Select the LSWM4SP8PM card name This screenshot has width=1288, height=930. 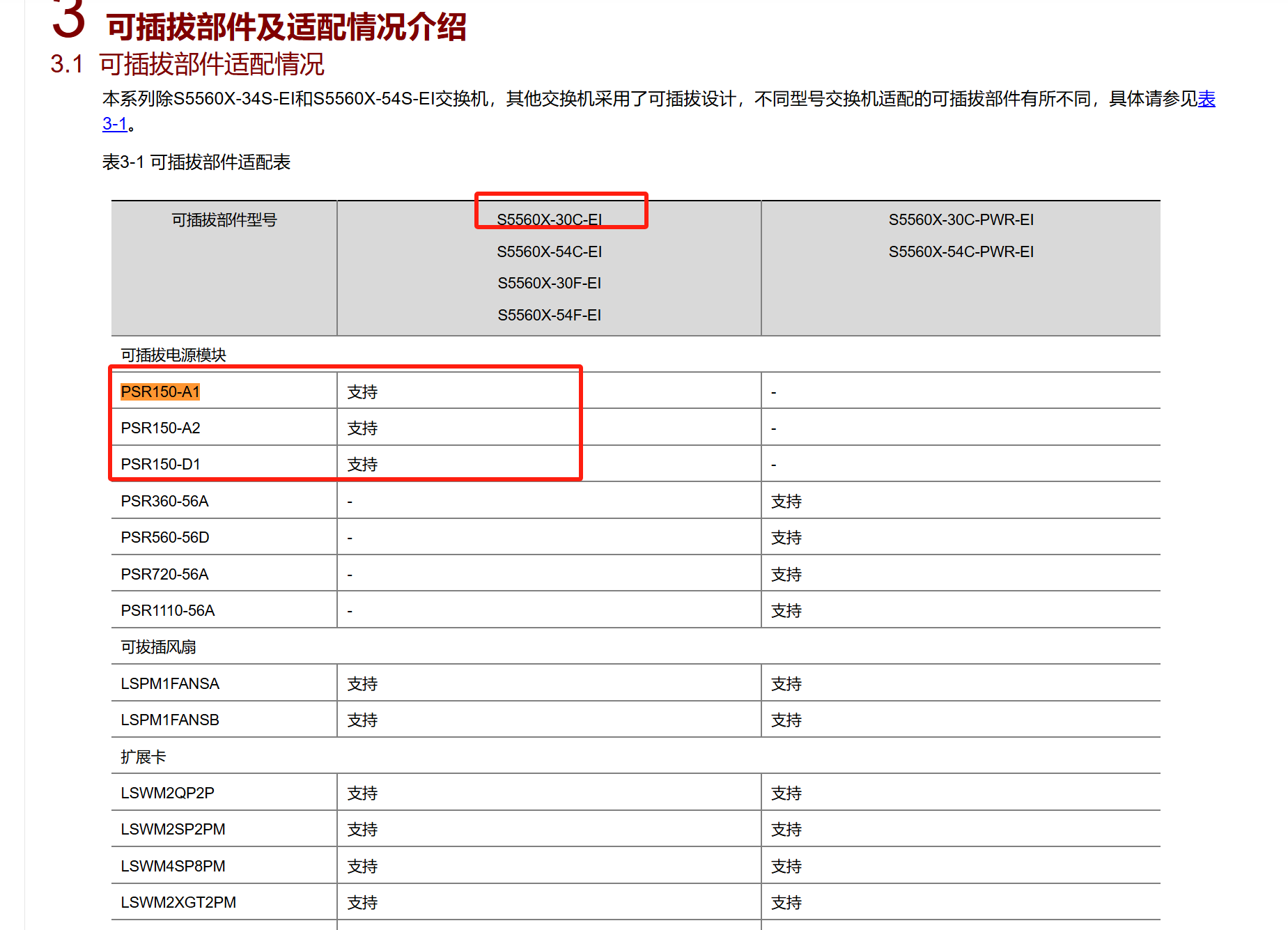point(173,867)
